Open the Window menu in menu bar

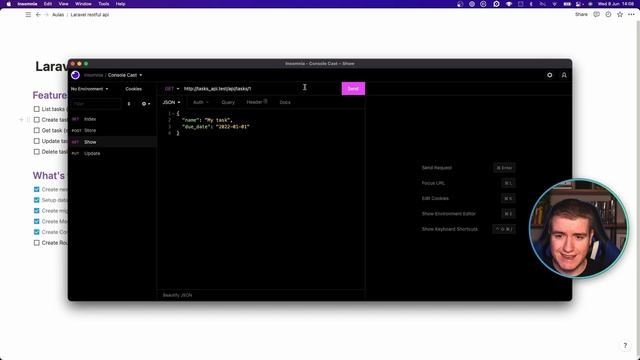click(83, 4)
